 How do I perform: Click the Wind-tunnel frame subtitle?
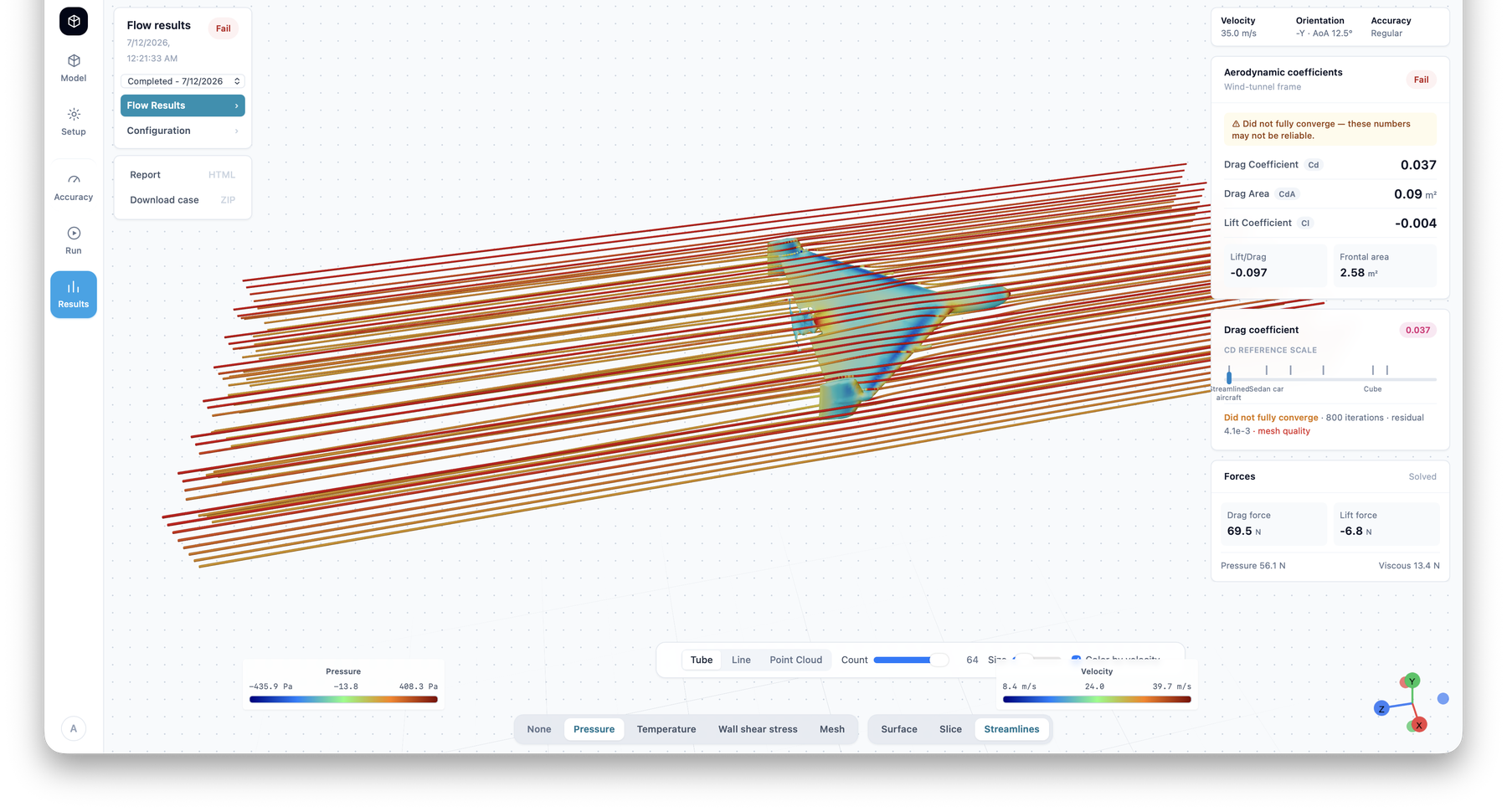tap(1263, 87)
